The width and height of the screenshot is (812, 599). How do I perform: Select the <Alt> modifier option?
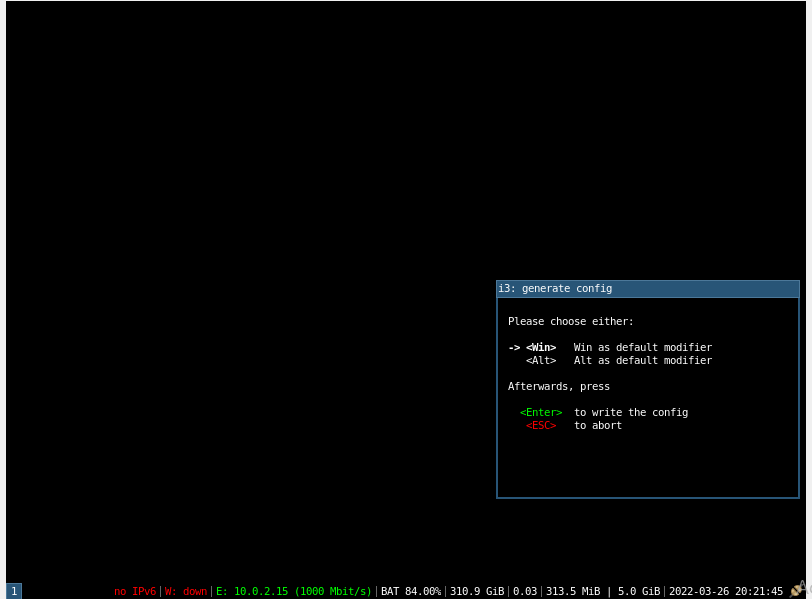tap(541, 360)
